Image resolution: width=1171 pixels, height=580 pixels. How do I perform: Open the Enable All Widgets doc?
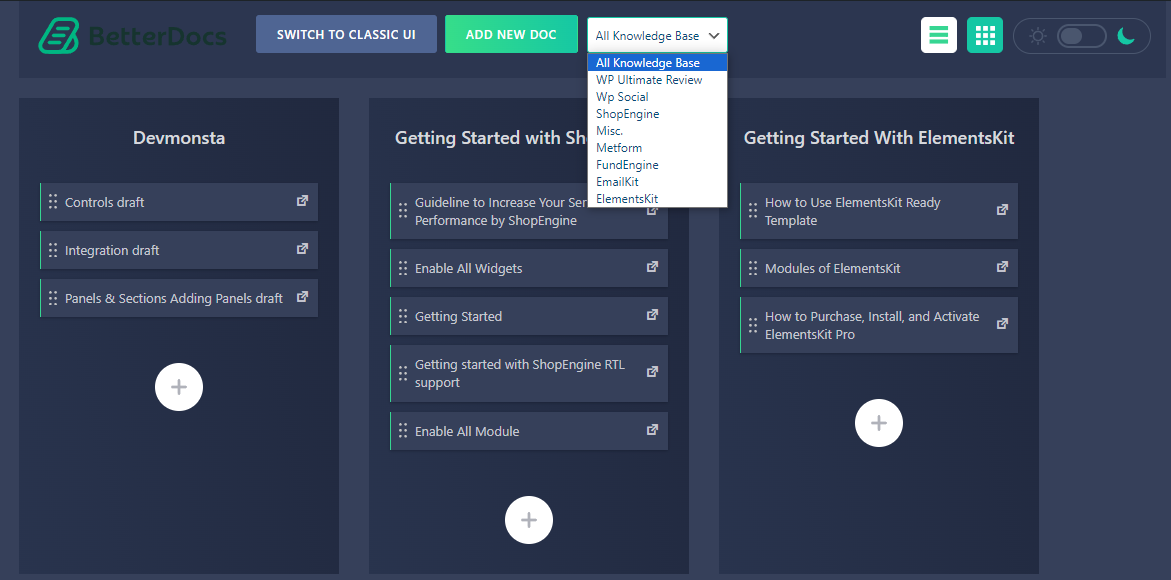point(468,268)
